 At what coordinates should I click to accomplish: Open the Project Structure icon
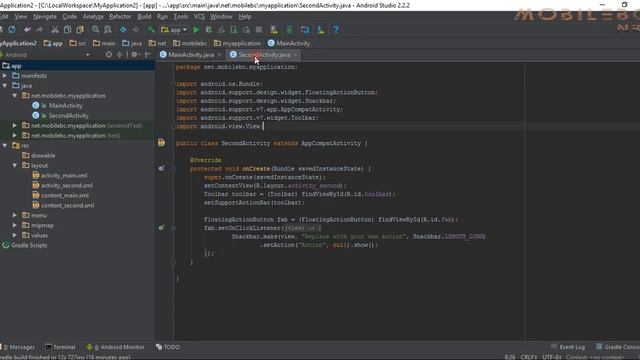tap(305, 30)
